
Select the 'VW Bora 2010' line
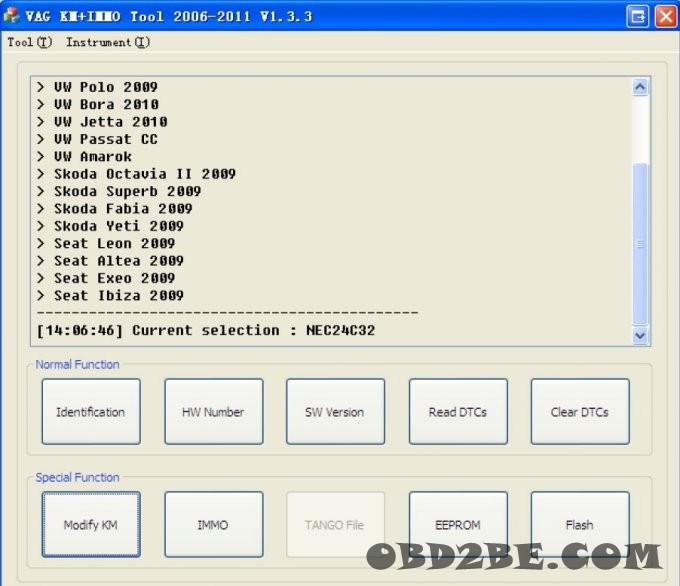point(98,105)
